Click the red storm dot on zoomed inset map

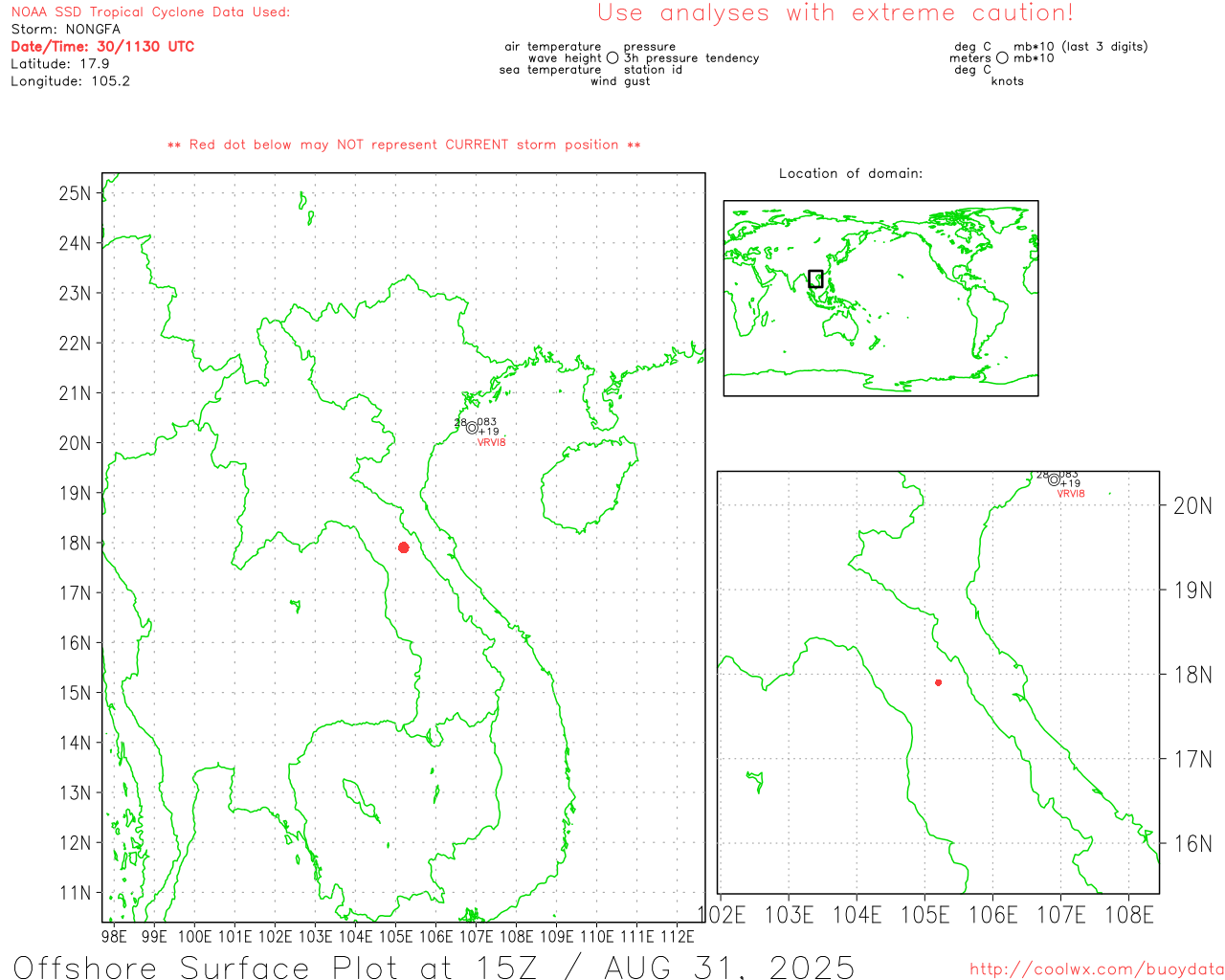pos(939,682)
